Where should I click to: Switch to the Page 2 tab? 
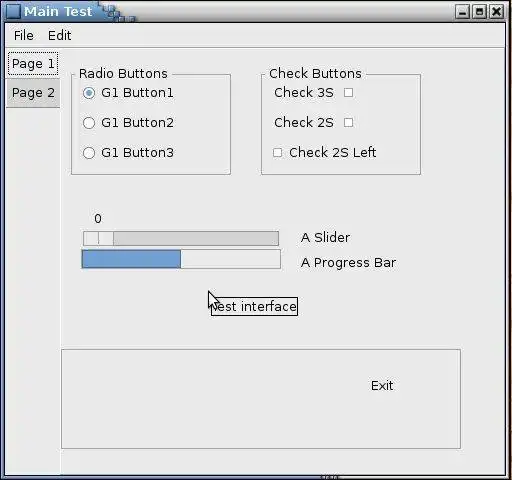click(x=33, y=93)
